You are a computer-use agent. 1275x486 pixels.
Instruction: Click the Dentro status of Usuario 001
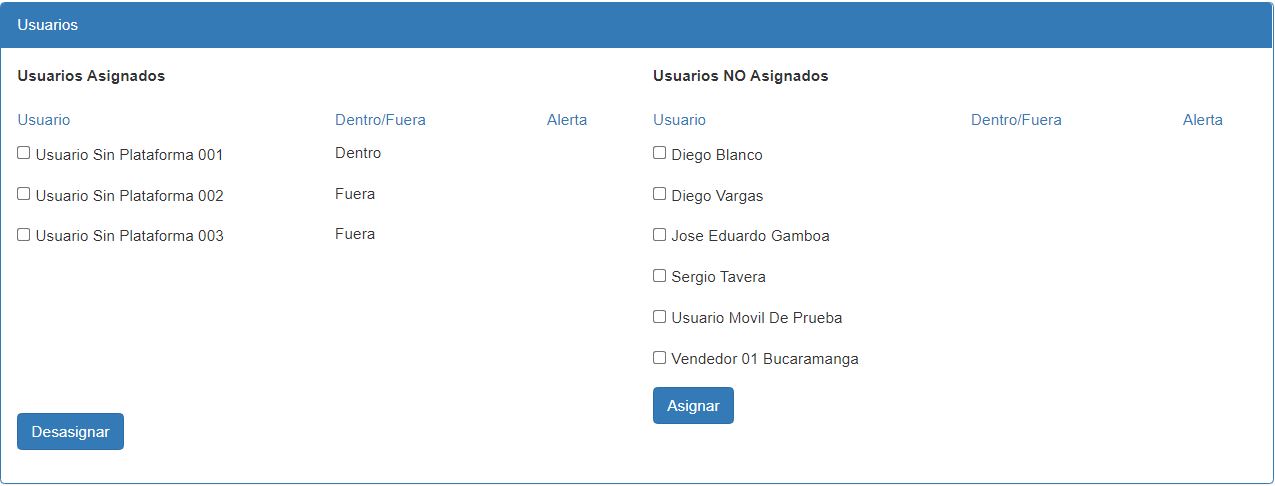tap(358, 154)
